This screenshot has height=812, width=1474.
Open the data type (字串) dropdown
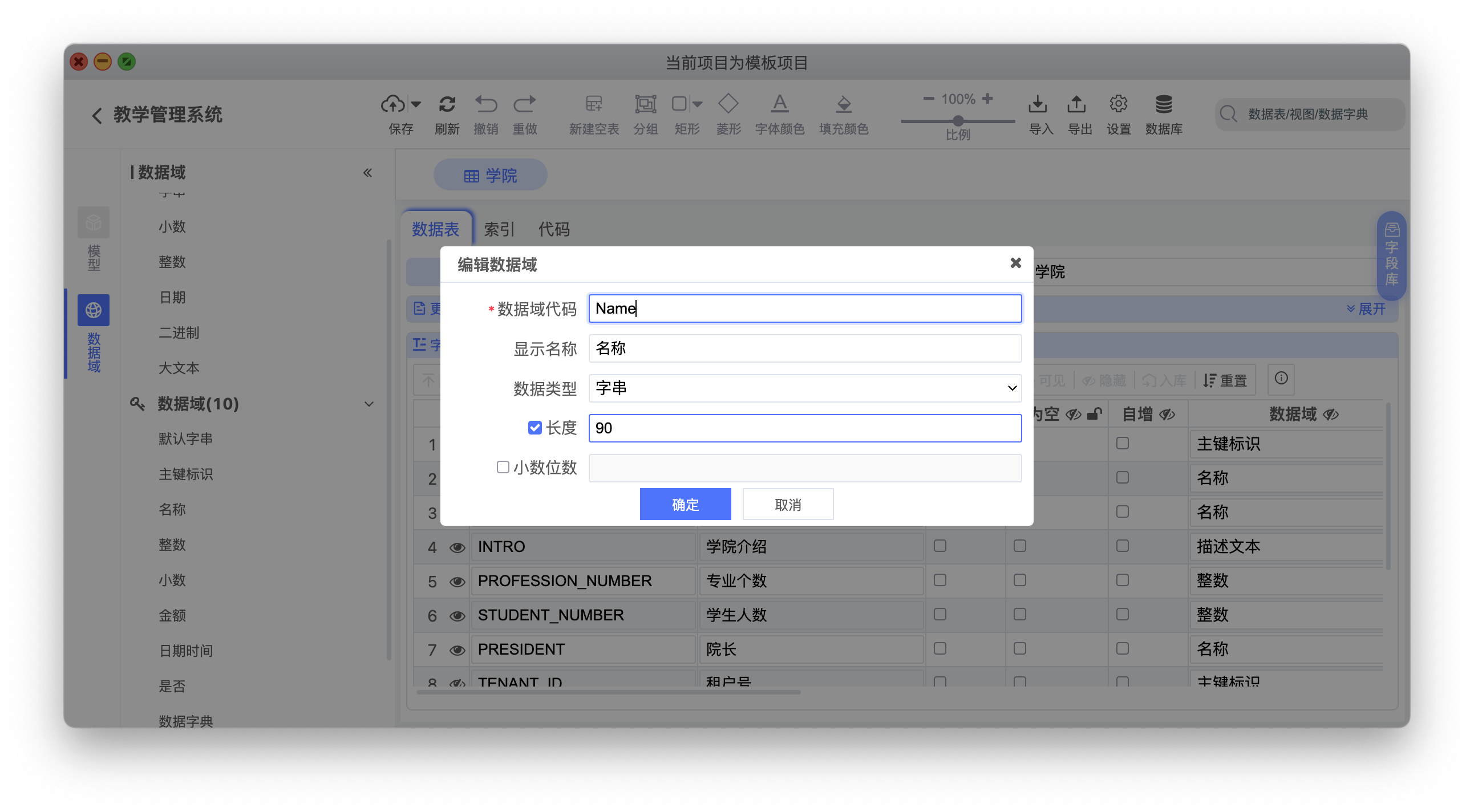point(804,388)
